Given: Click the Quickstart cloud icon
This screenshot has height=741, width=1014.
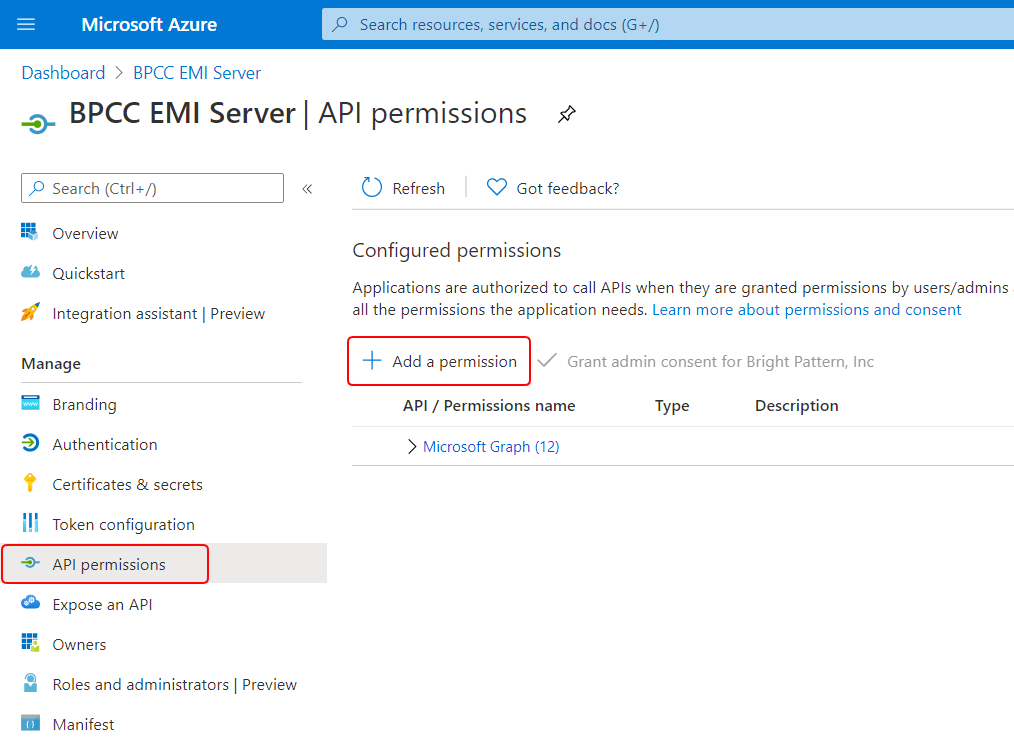Looking at the screenshot, I should pyautogui.click(x=30, y=272).
